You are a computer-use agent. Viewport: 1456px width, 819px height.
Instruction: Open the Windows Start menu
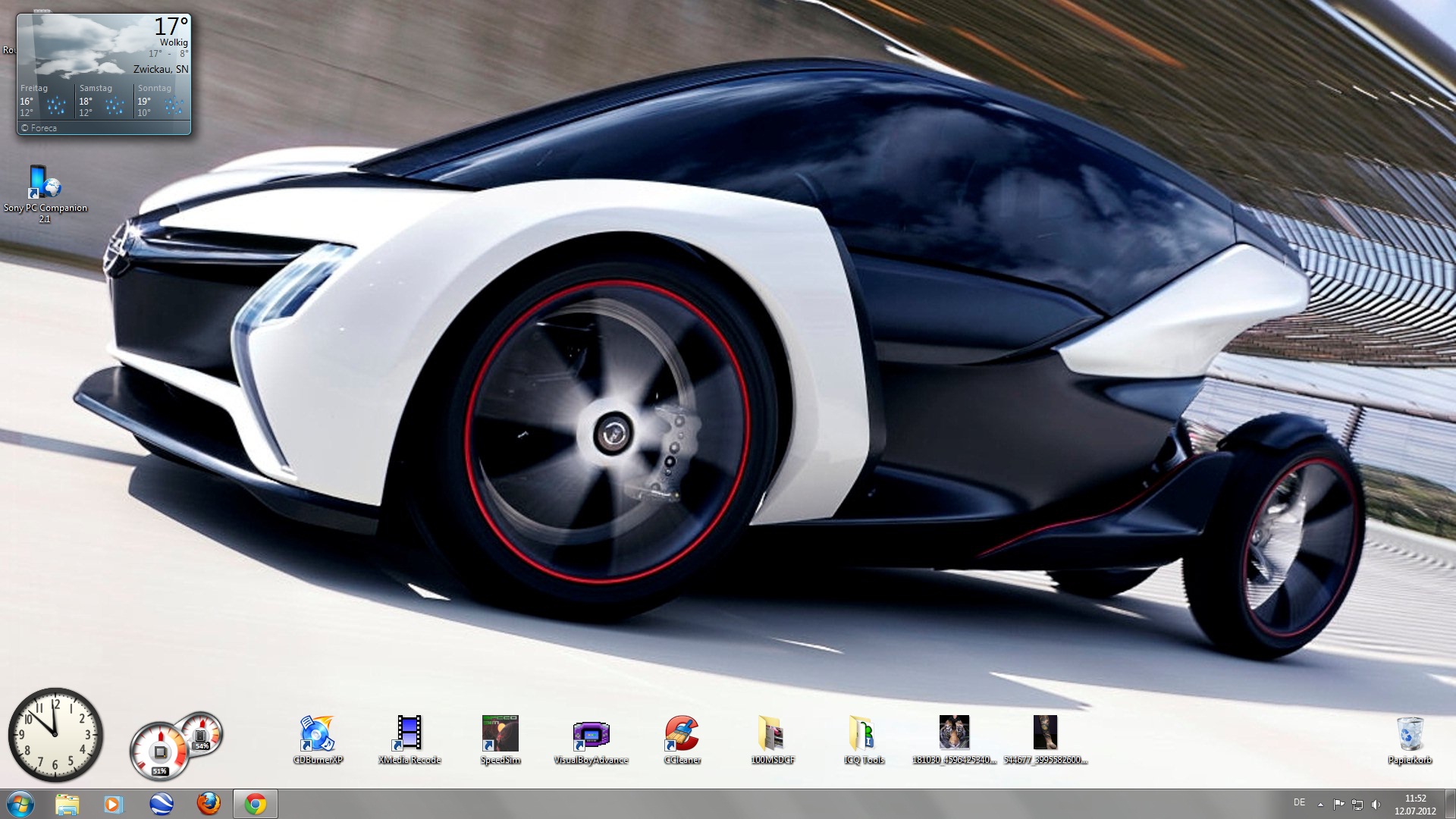click(20, 804)
